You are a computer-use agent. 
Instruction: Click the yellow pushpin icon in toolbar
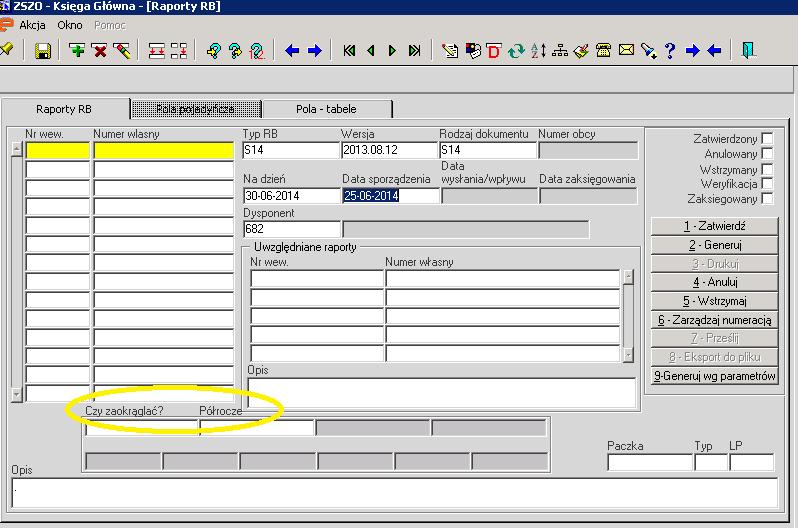click(6, 50)
